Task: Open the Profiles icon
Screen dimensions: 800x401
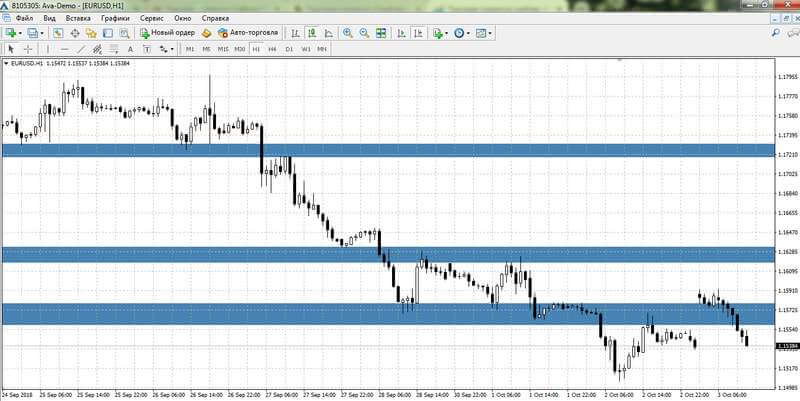Action: coord(33,33)
